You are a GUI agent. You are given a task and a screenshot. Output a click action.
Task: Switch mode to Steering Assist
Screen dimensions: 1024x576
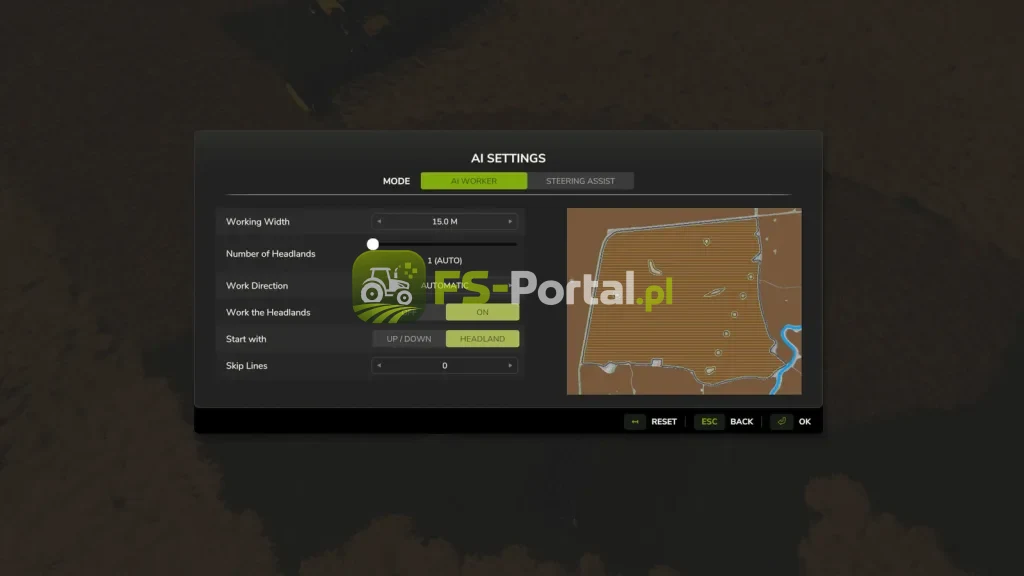(581, 181)
